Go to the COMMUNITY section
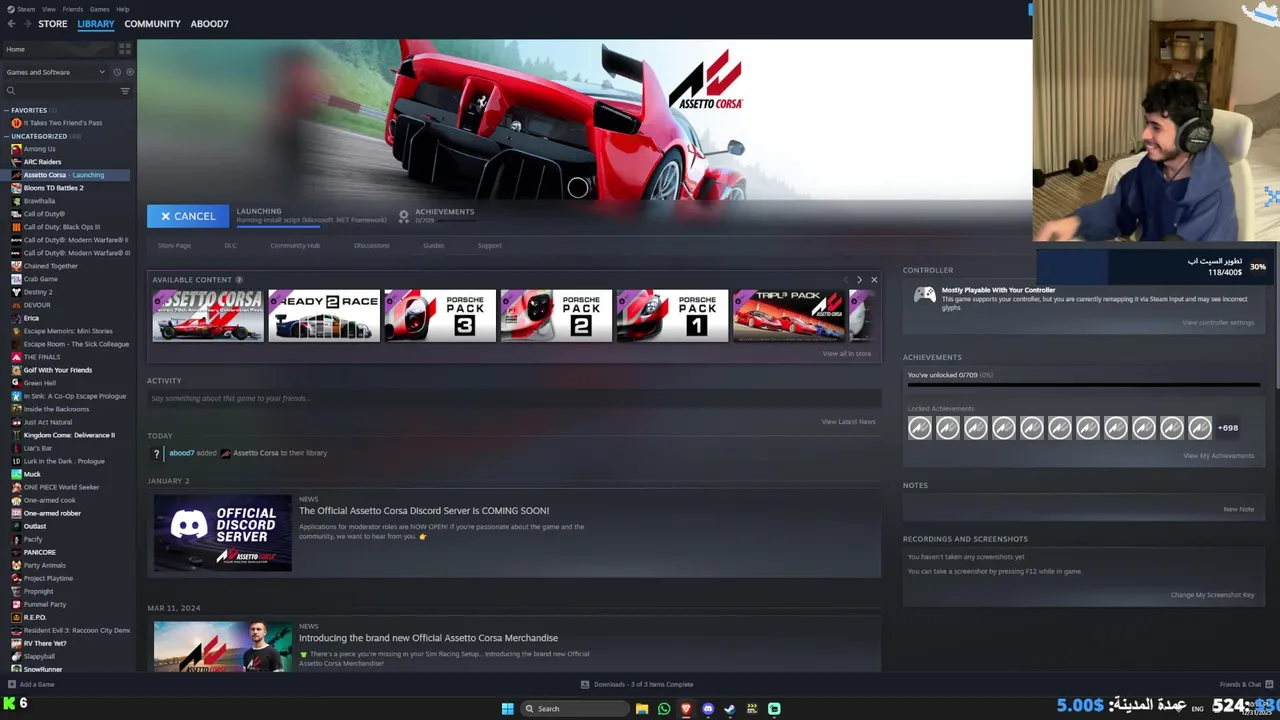 [152, 23]
